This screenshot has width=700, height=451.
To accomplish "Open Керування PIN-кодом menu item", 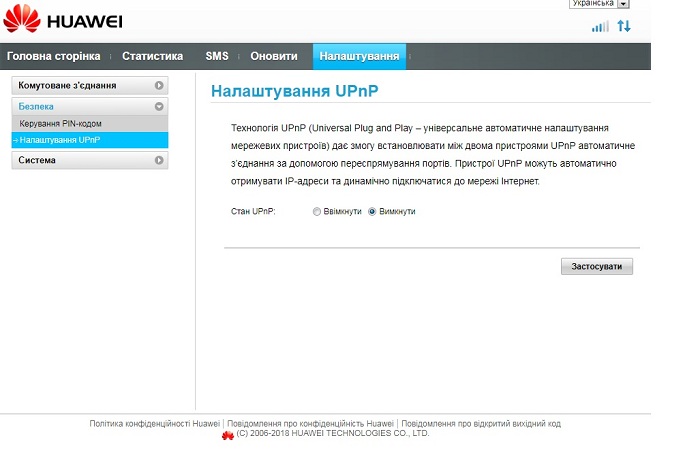I will [x=90, y=124].
